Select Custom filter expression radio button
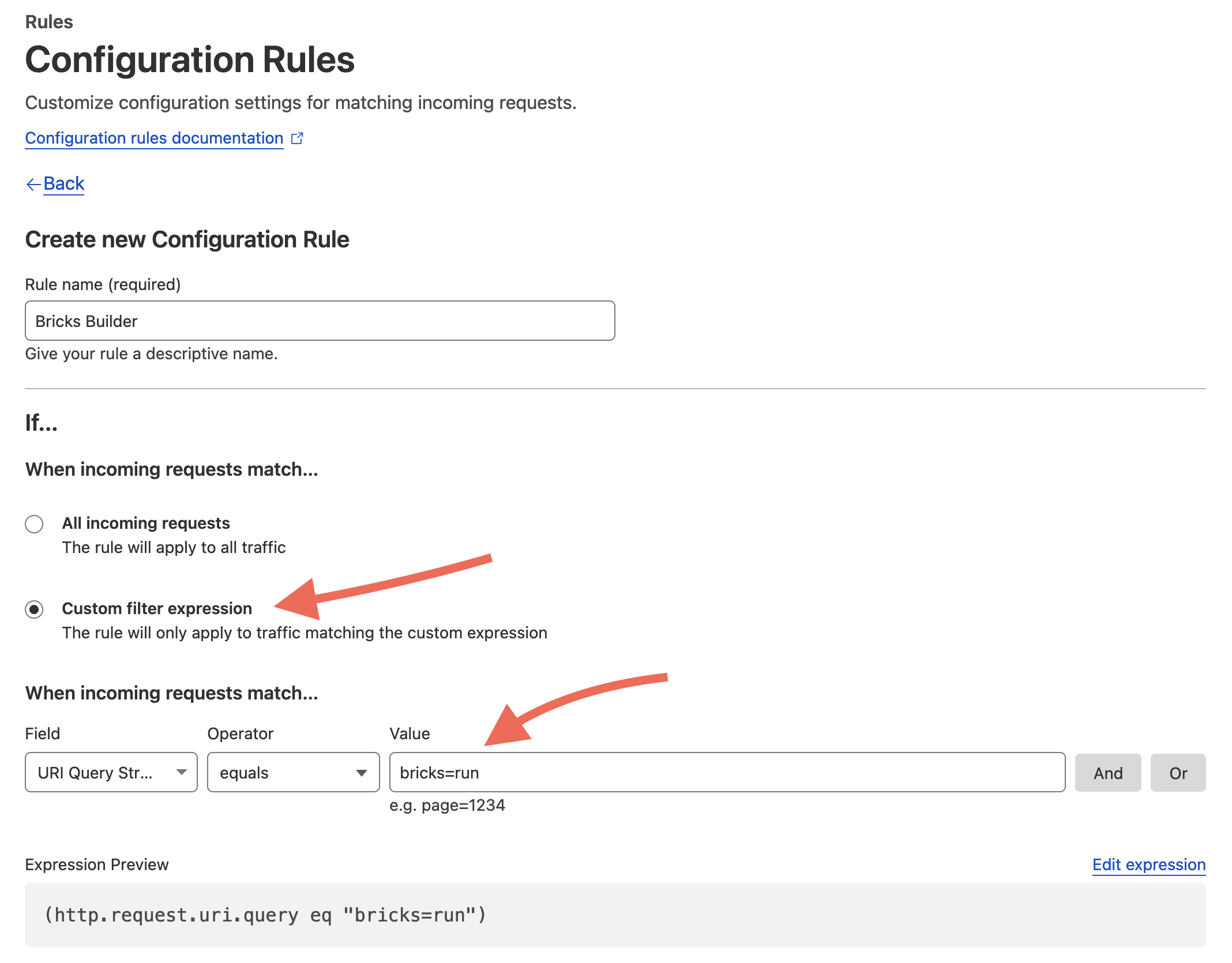This screenshot has width=1232, height=963. tap(34, 610)
